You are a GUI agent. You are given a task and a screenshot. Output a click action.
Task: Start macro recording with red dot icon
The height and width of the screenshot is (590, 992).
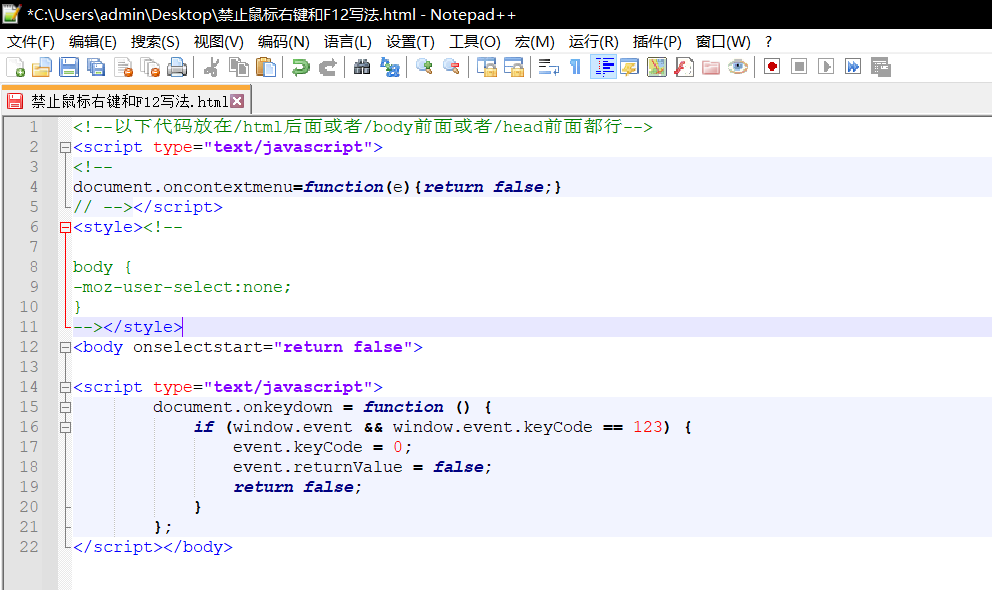pos(772,67)
